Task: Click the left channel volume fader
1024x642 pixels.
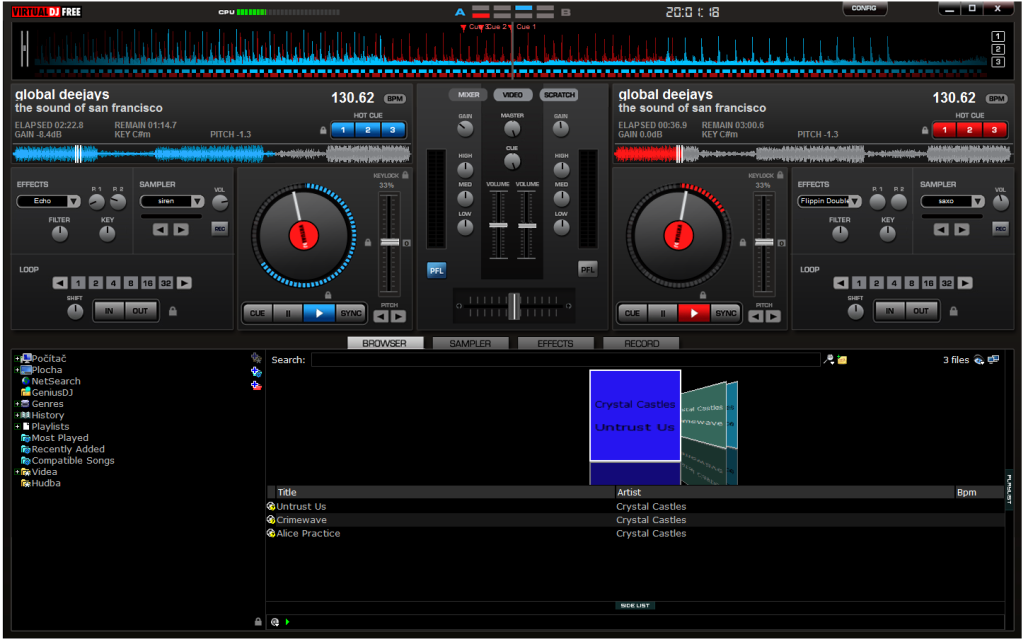Action: (498, 225)
